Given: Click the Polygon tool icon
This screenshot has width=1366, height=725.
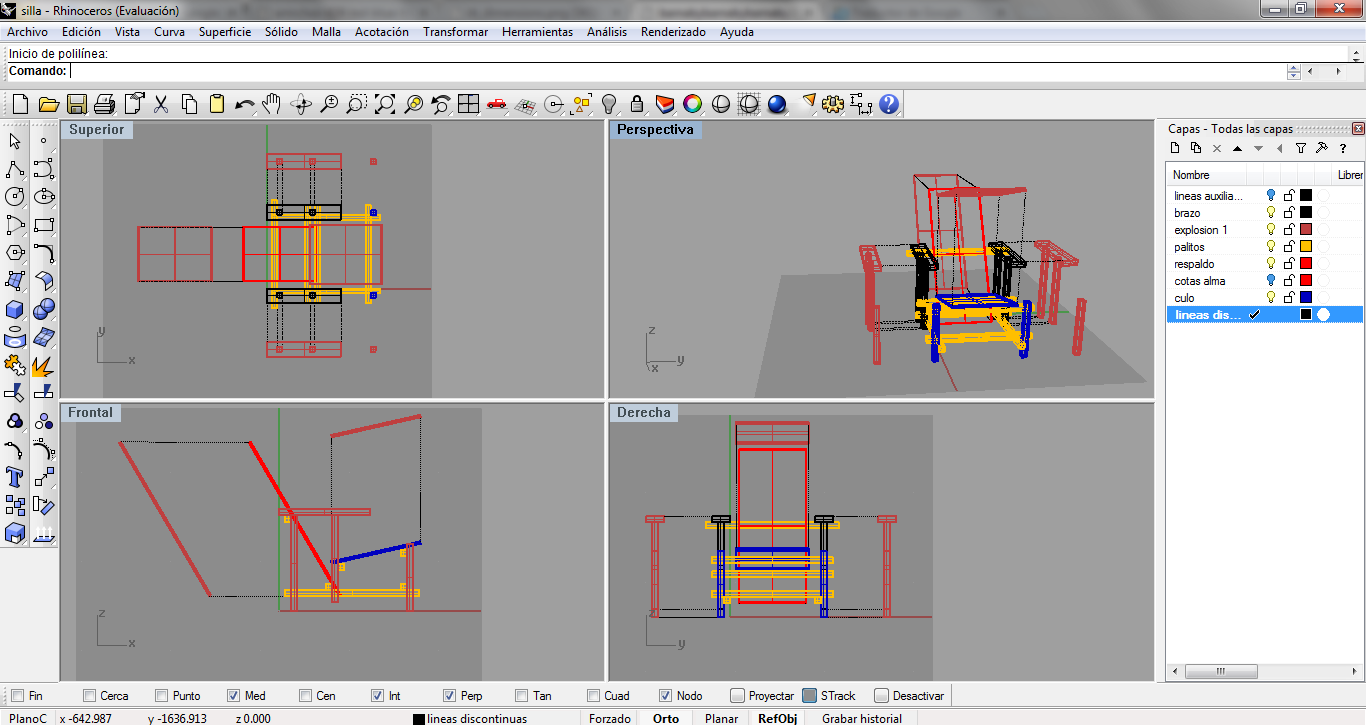Looking at the screenshot, I should (x=15, y=253).
